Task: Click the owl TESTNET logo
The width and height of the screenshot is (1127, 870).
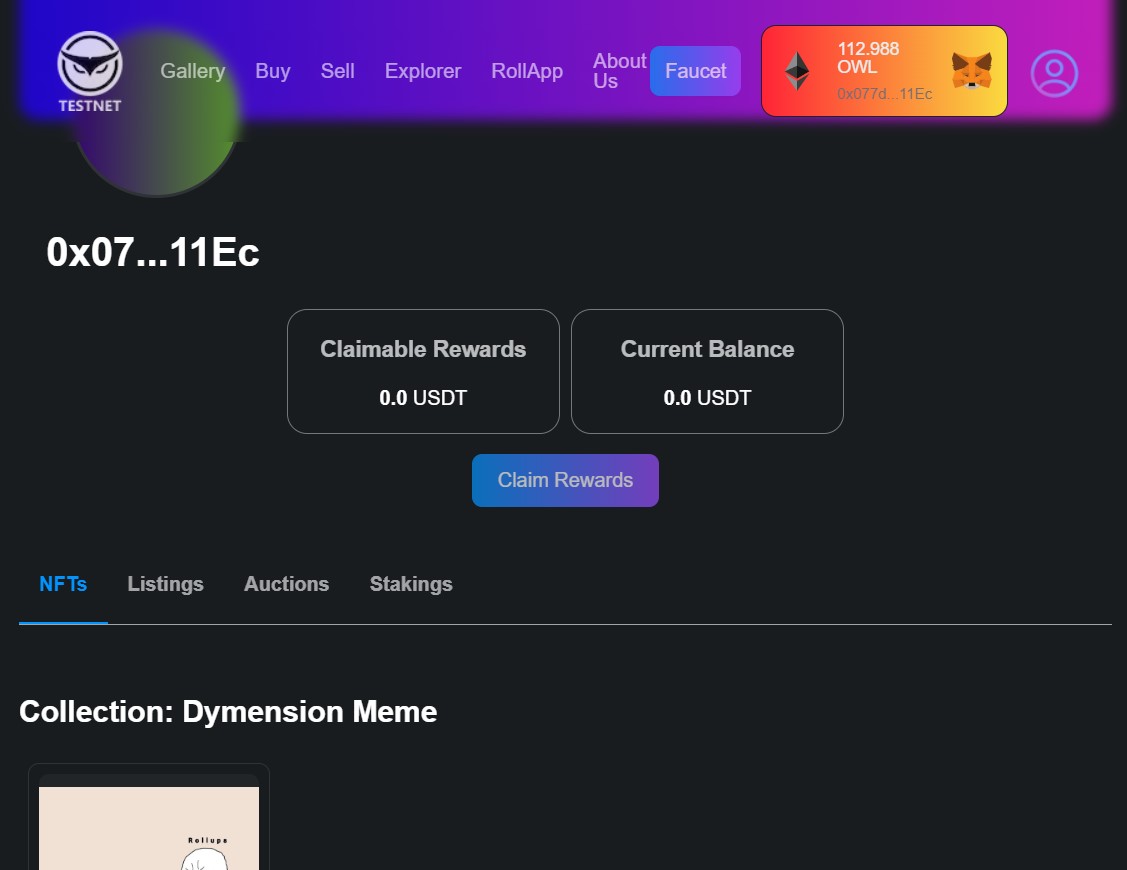Action: (89, 71)
